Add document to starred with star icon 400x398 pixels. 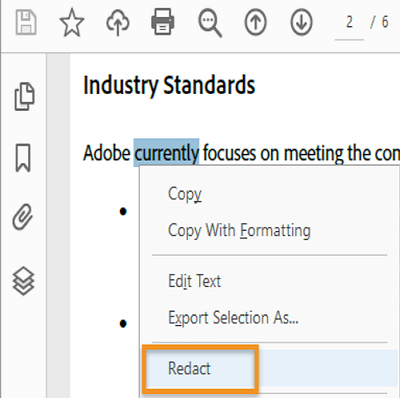[x=72, y=22]
